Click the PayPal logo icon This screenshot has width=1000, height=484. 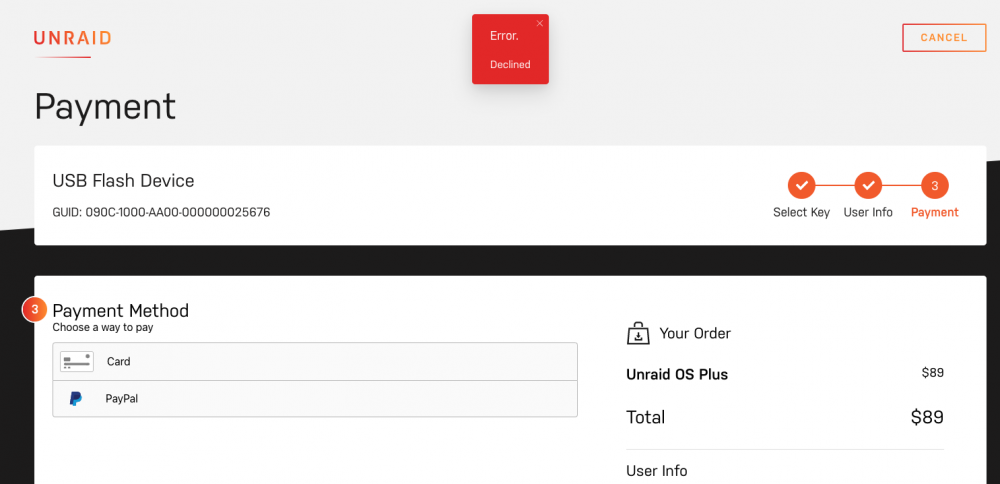76,399
